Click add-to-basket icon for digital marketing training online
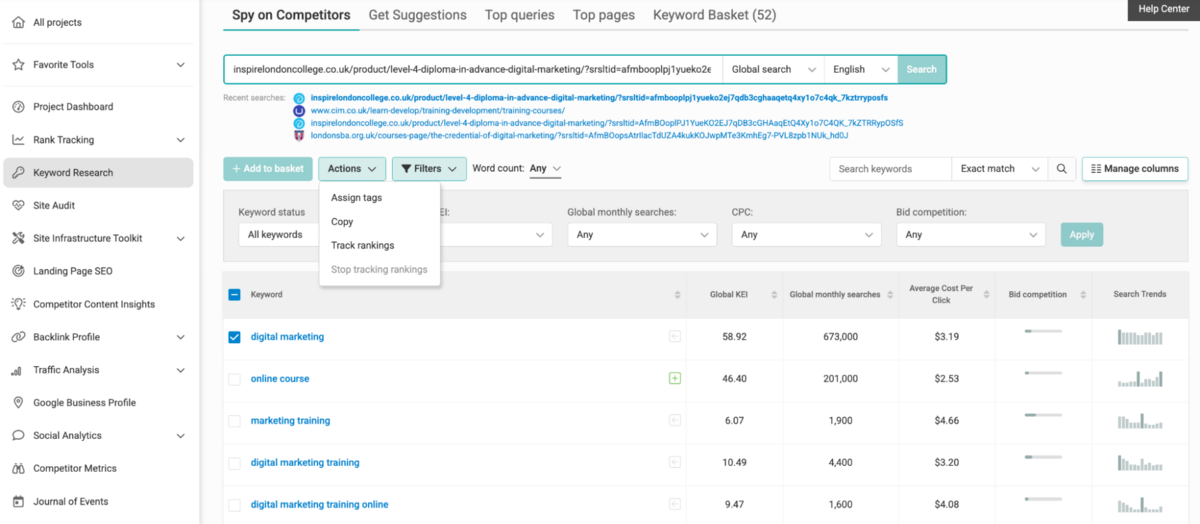This screenshot has width=1200, height=524. click(675, 505)
